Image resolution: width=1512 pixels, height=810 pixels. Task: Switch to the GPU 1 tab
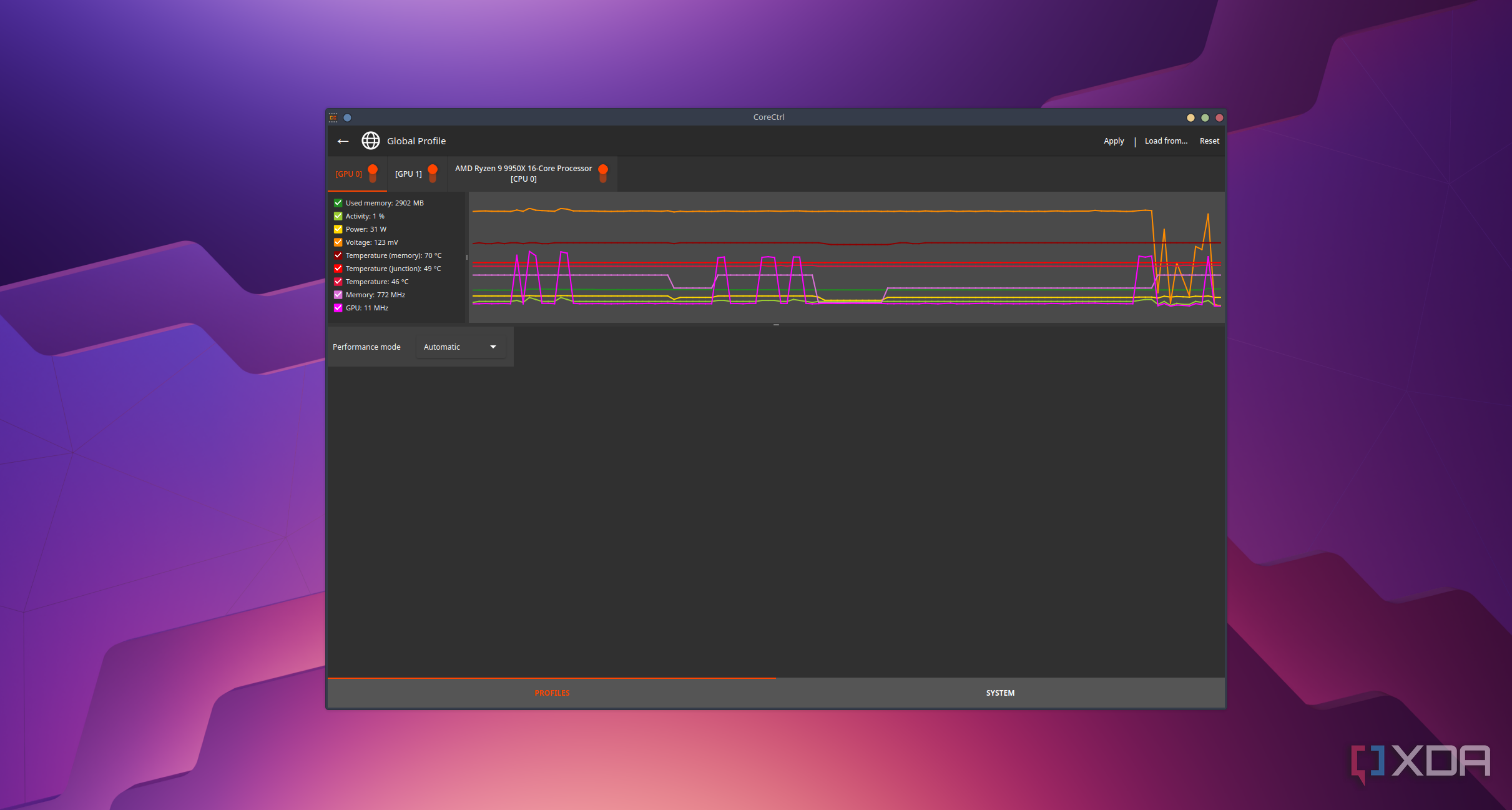tap(417, 174)
